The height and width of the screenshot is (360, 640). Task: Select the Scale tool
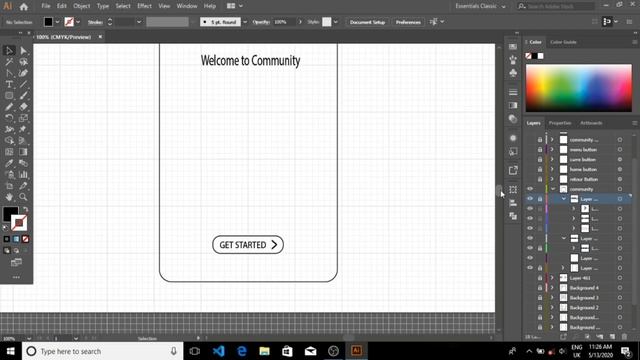point(23,118)
